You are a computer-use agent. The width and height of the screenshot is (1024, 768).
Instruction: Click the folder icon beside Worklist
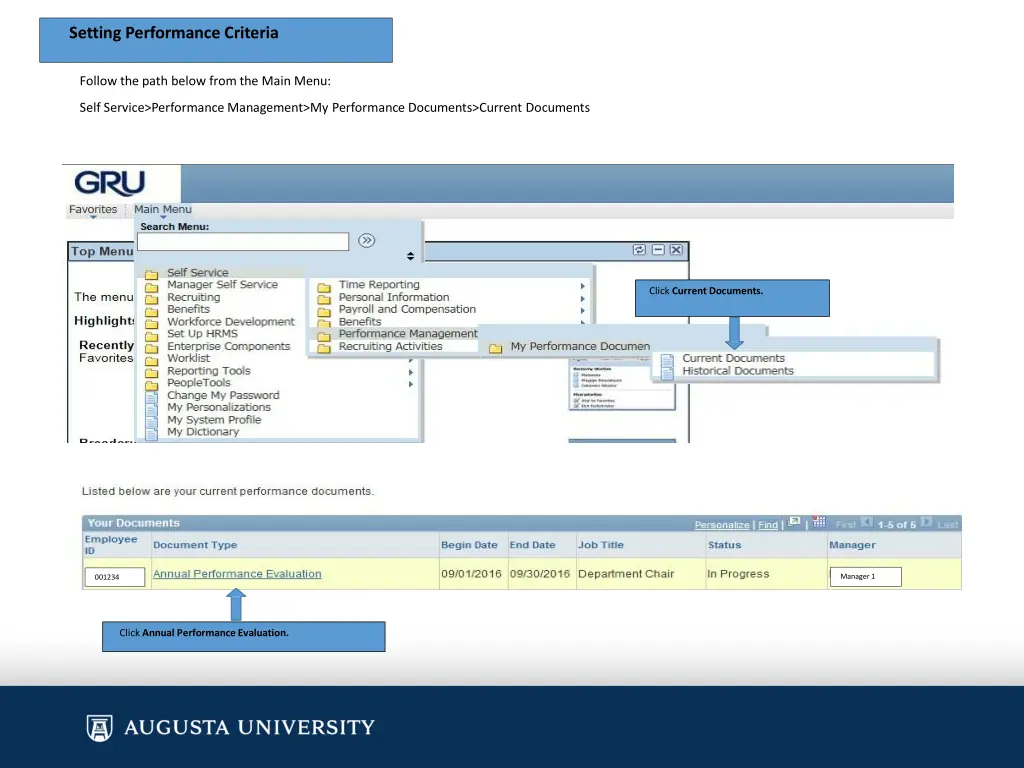click(152, 360)
